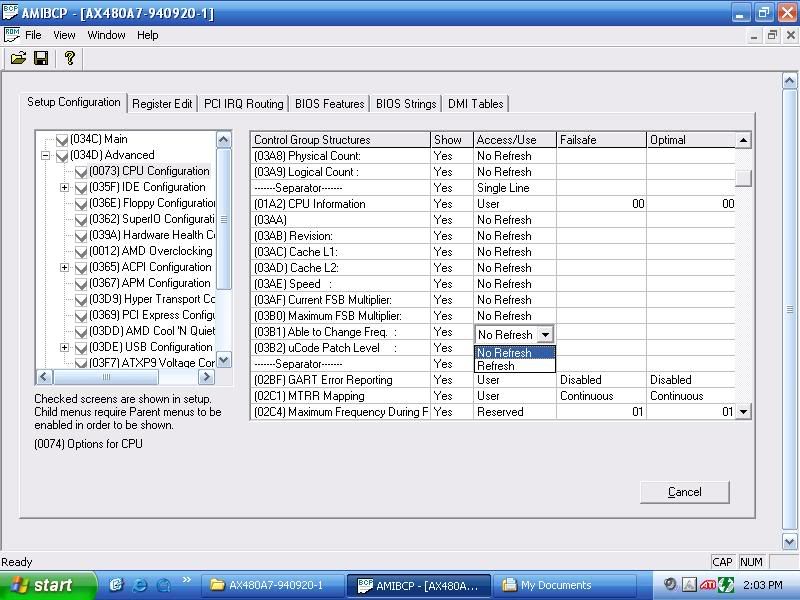Click the Save floppy disk toolbar icon
The image size is (800, 600).
click(41, 58)
